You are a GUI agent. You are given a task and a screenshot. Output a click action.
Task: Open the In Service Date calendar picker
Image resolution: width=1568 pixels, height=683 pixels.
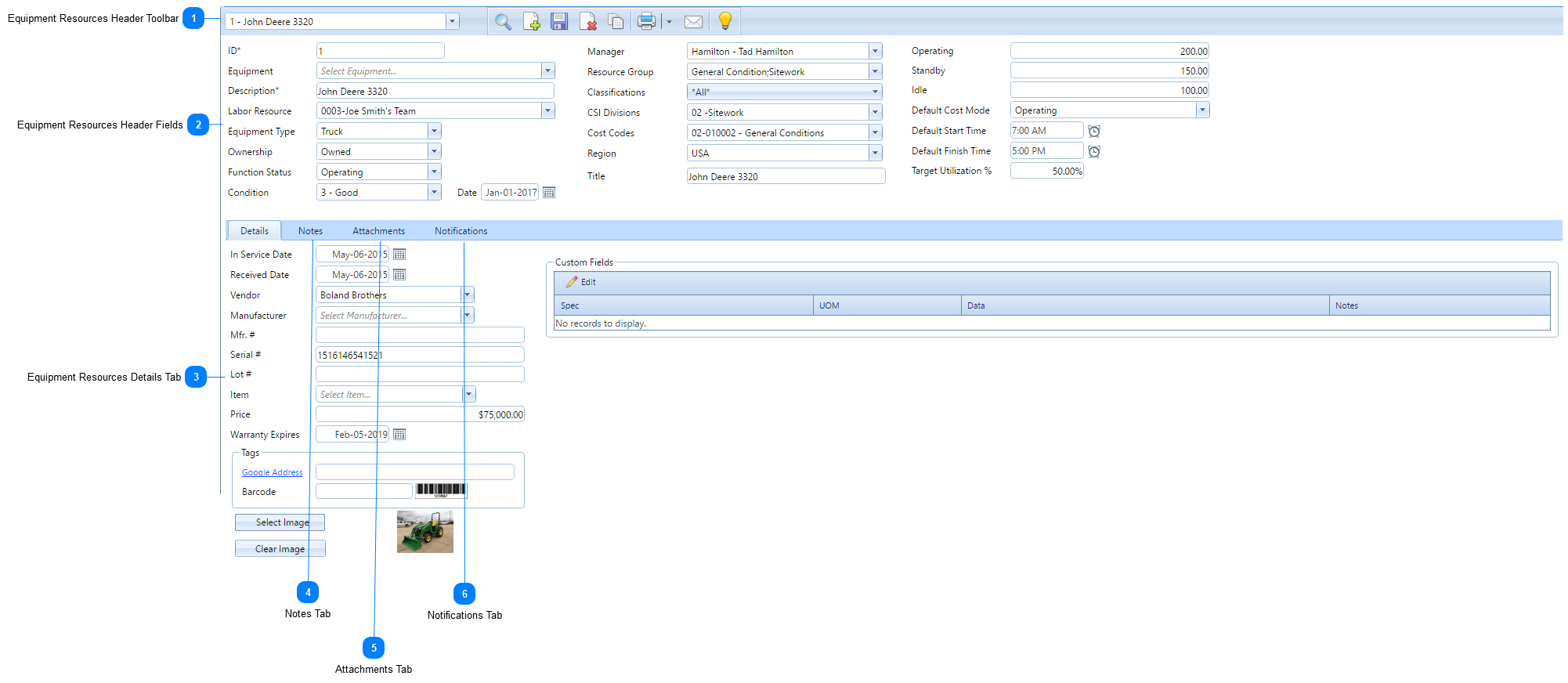[x=399, y=255]
